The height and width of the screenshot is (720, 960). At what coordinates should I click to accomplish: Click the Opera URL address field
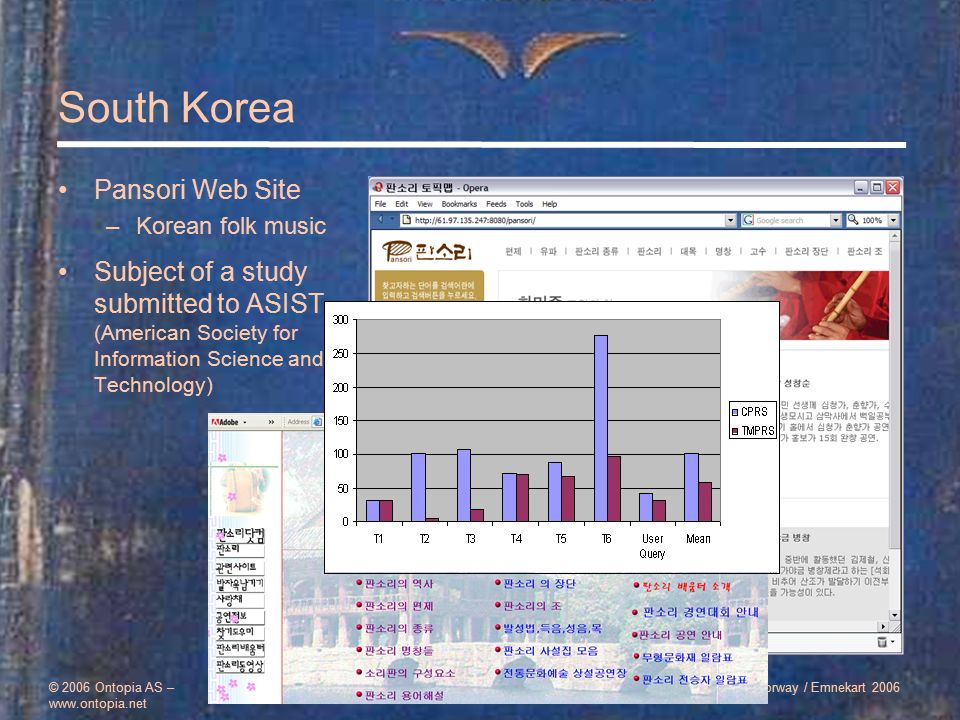(x=568, y=220)
